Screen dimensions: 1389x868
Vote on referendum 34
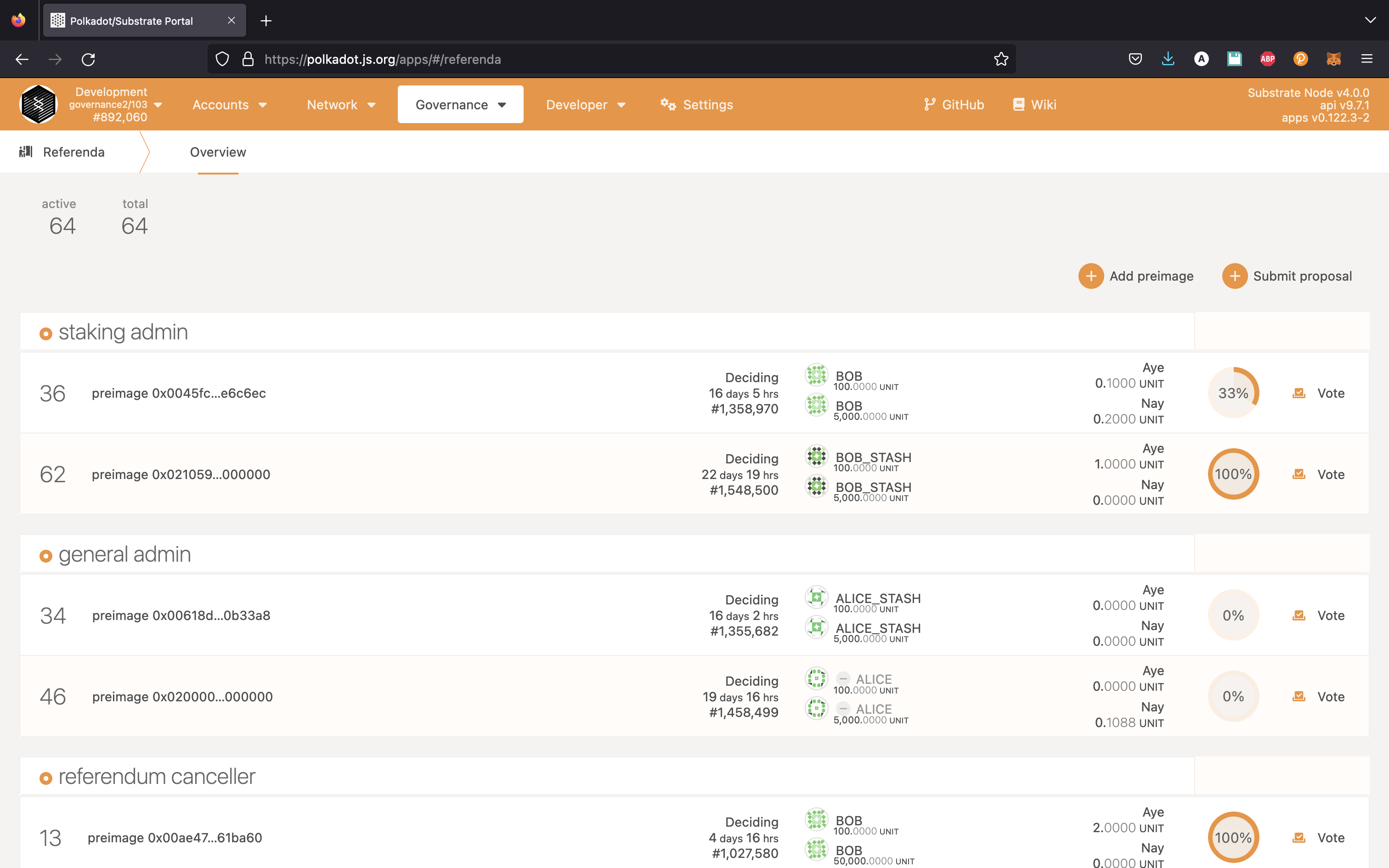[1318, 615]
